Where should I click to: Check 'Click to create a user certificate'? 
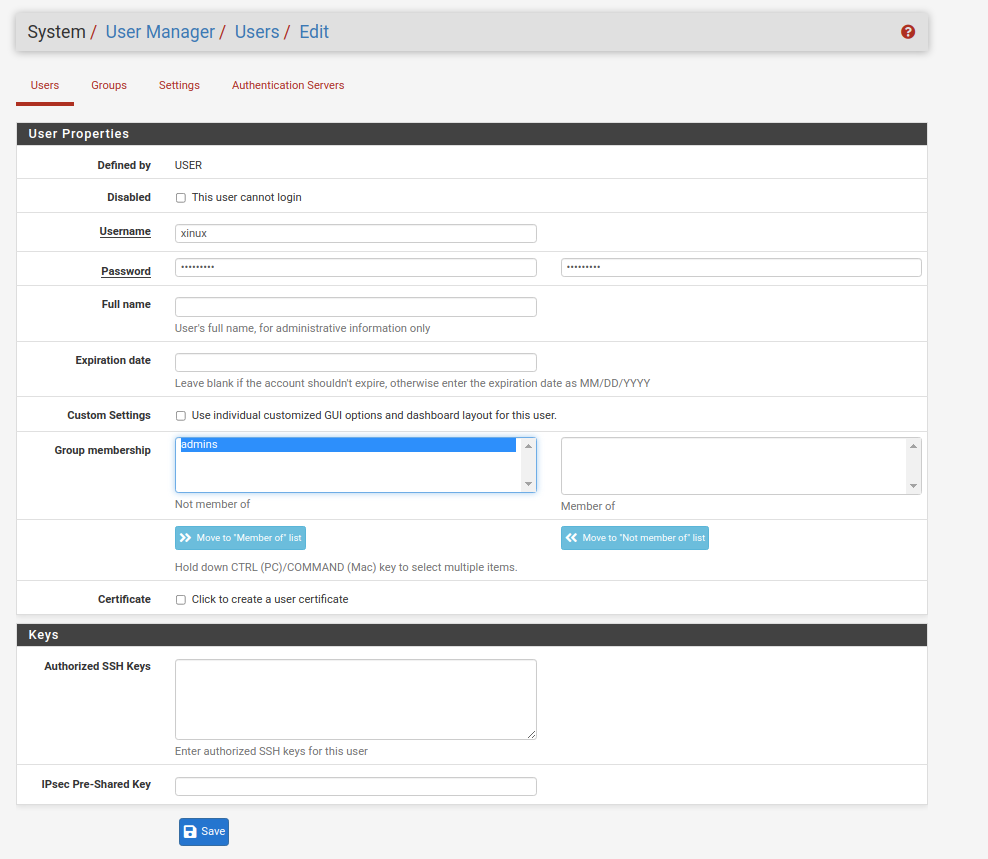pyautogui.click(x=181, y=600)
